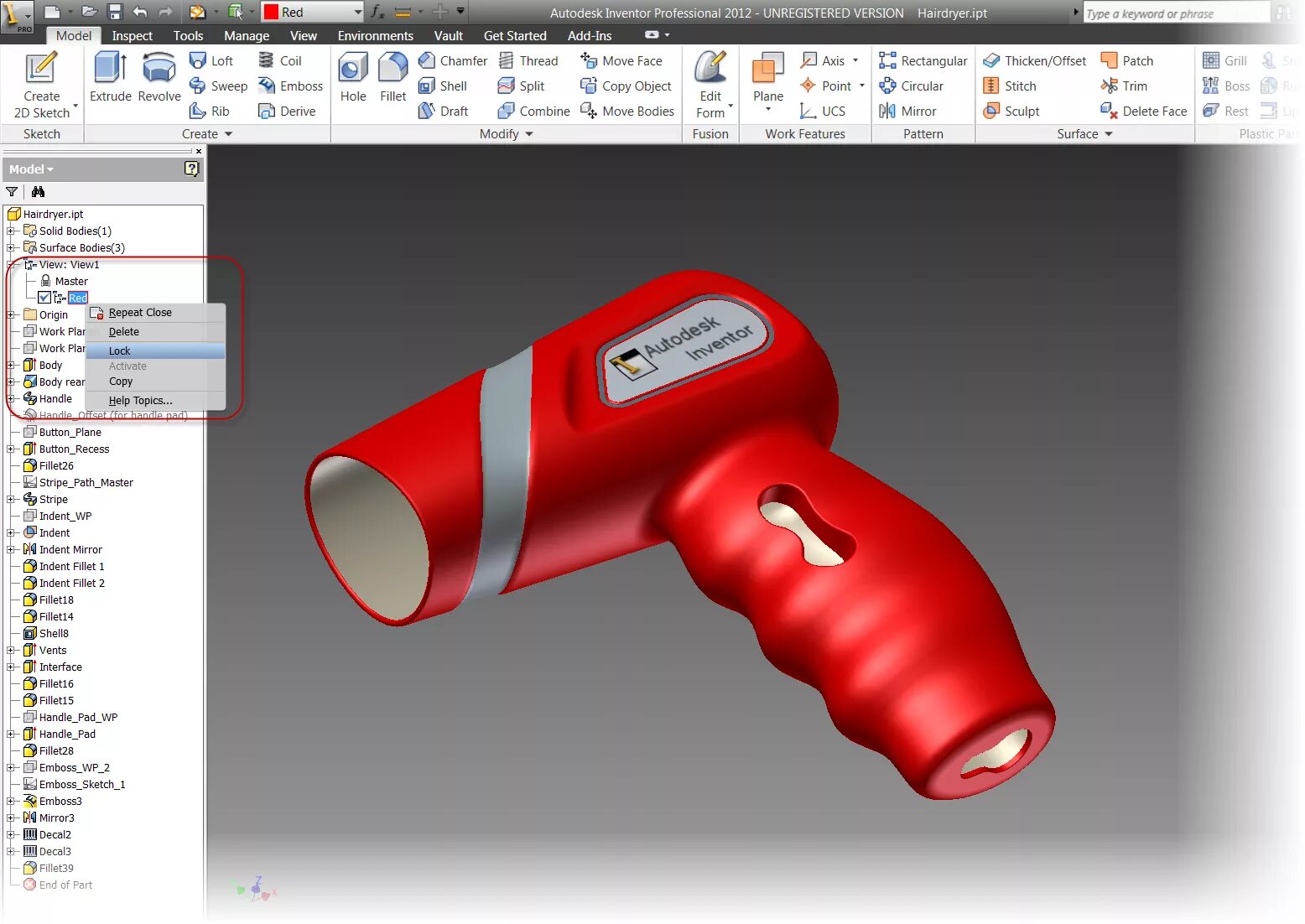
Task: Select the Copy Object tool
Action: tap(626, 86)
